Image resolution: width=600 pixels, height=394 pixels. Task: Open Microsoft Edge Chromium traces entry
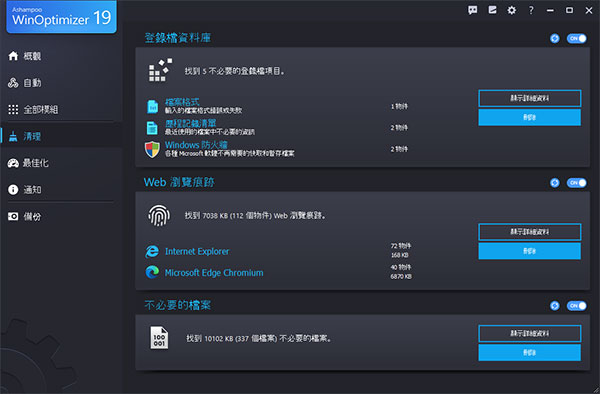coord(214,273)
